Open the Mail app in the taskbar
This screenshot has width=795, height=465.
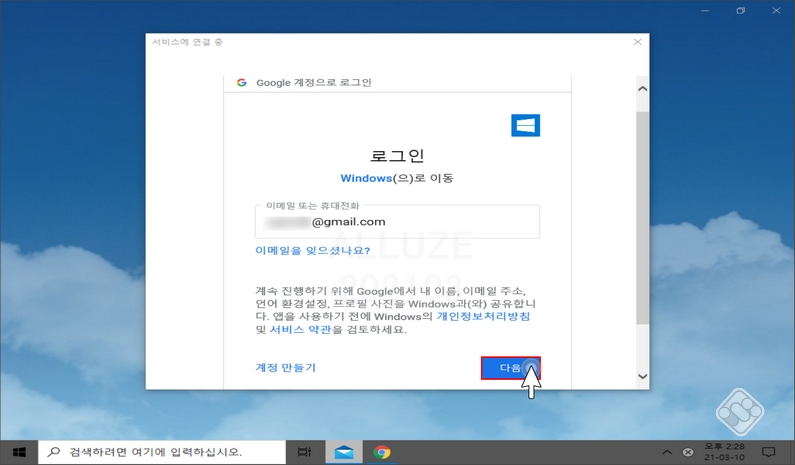pos(344,452)
